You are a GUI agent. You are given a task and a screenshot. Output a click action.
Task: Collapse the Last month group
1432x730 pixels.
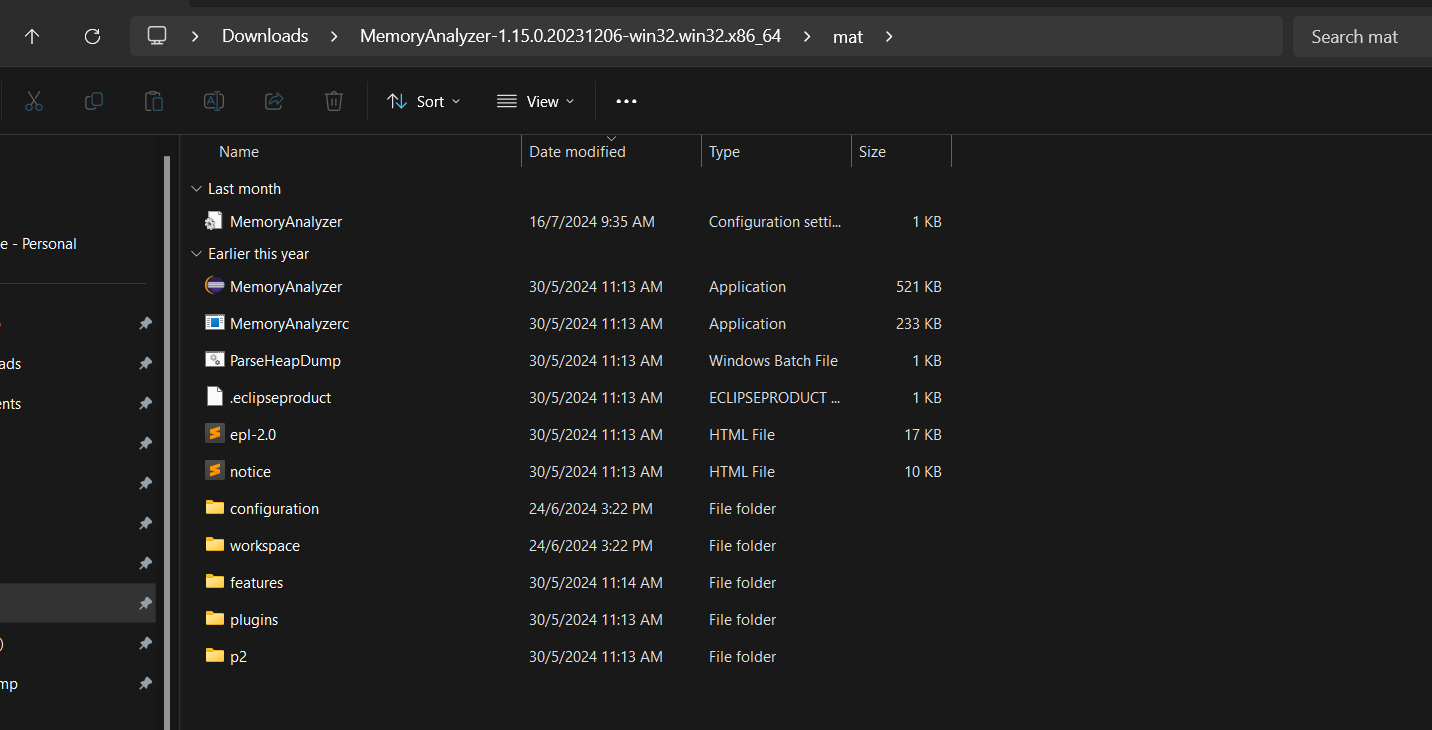pyautogui.click(x=196, y=189)
